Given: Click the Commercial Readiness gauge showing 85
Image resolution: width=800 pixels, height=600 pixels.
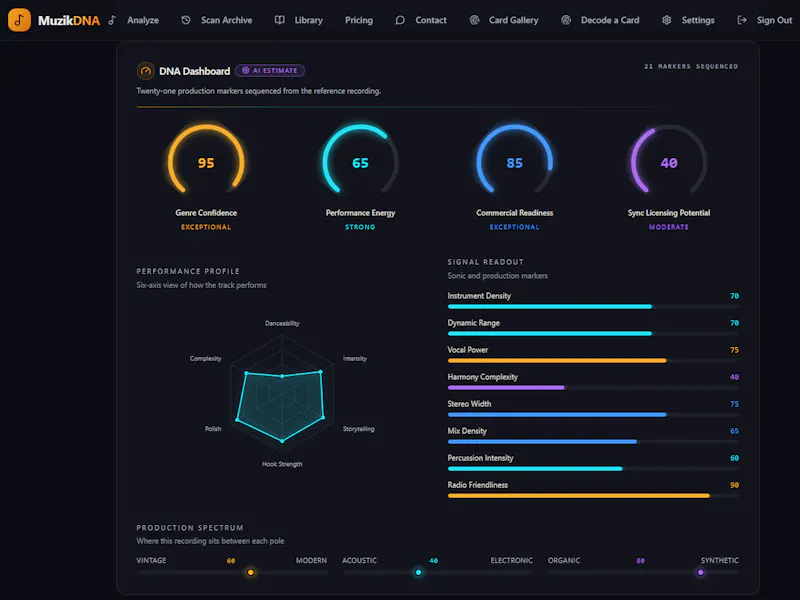Looking at the screenshot, I should [x=514, y=161].
